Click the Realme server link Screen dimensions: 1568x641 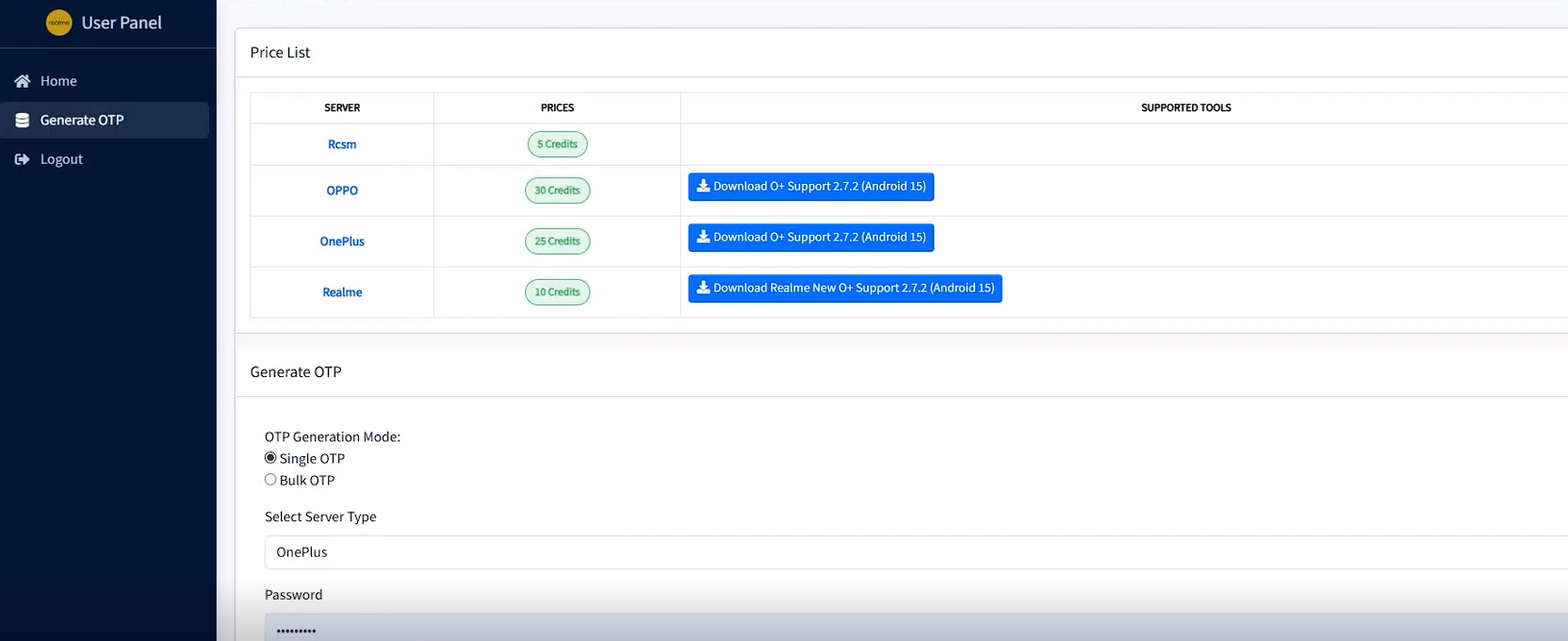pos(342,292)
